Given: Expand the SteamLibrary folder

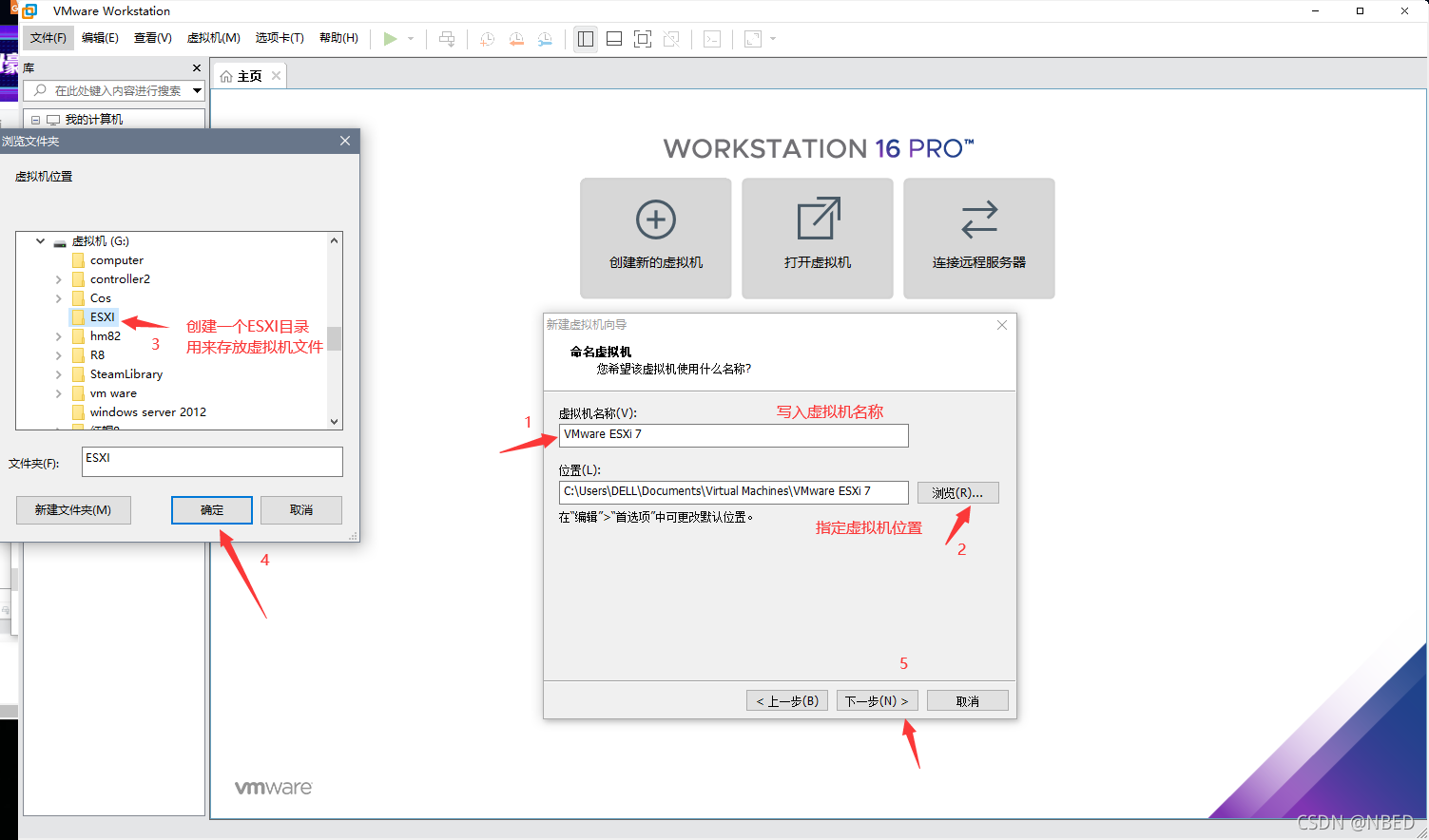Looking at the screenshot, I should coord(59,374).
